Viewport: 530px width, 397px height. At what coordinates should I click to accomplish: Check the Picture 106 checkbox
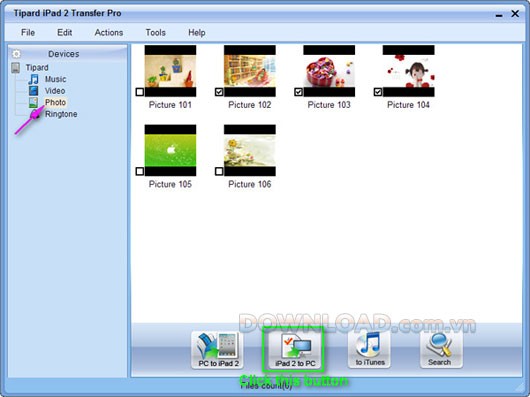219,171
